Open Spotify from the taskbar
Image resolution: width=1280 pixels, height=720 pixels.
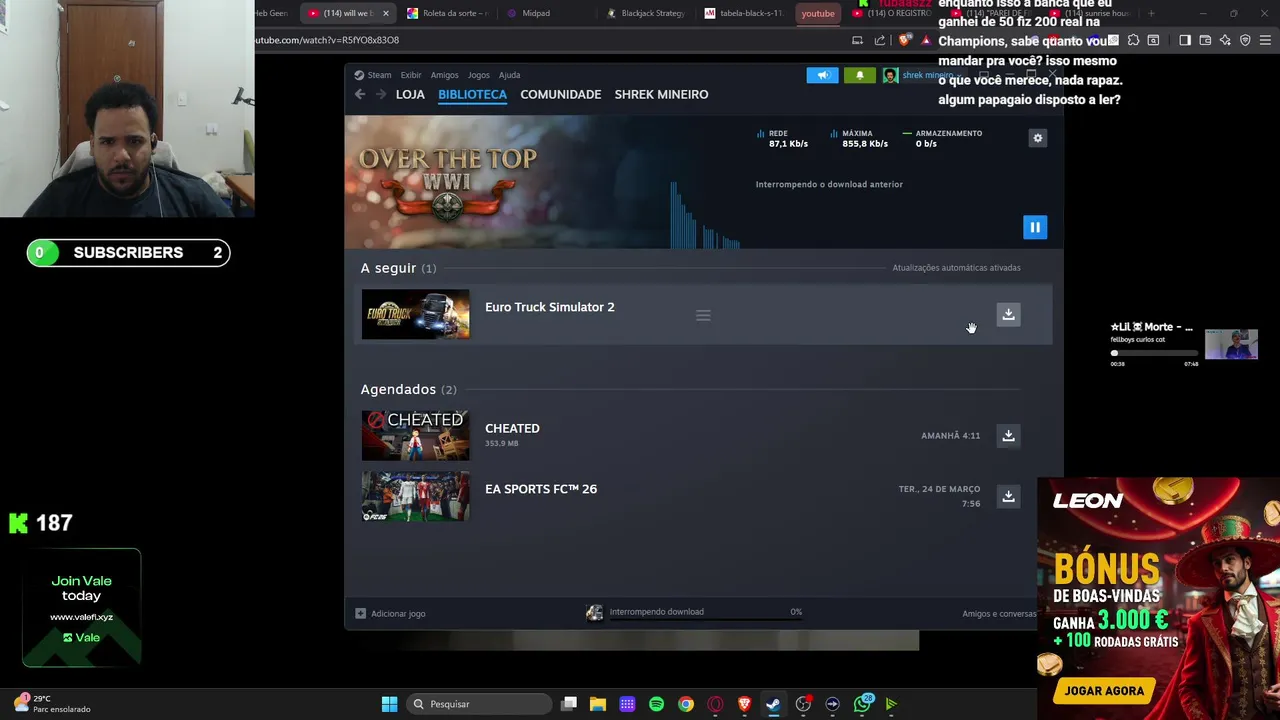click(x=656, y=704)
